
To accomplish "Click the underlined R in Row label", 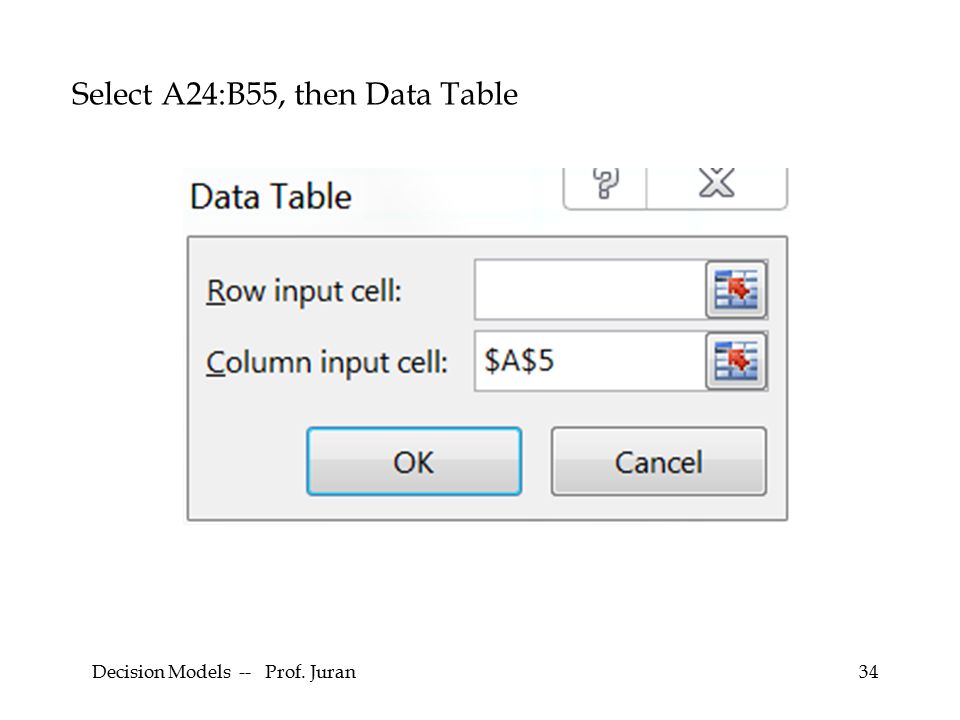I will click(216, 291).
